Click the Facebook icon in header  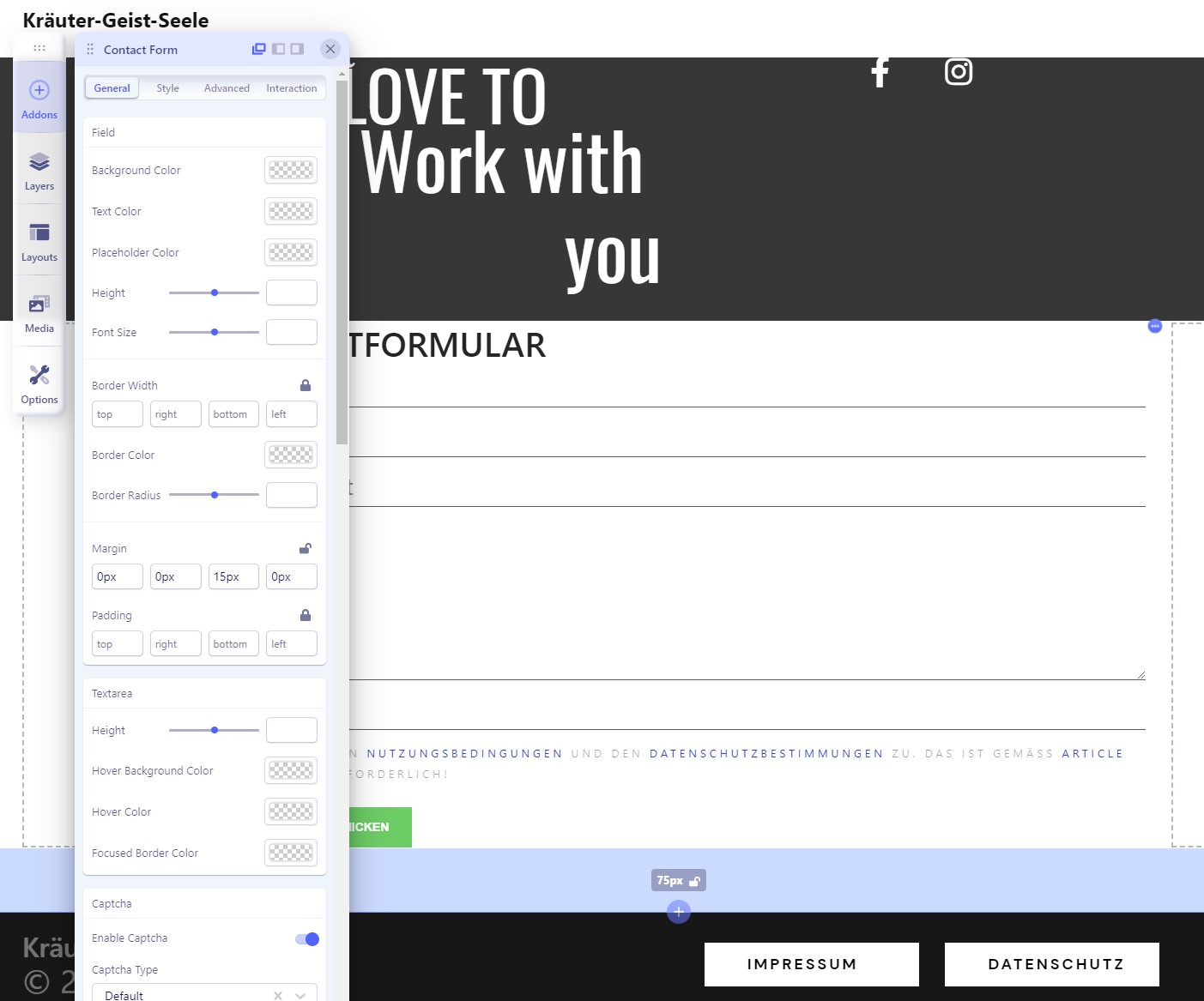(880, 72)
